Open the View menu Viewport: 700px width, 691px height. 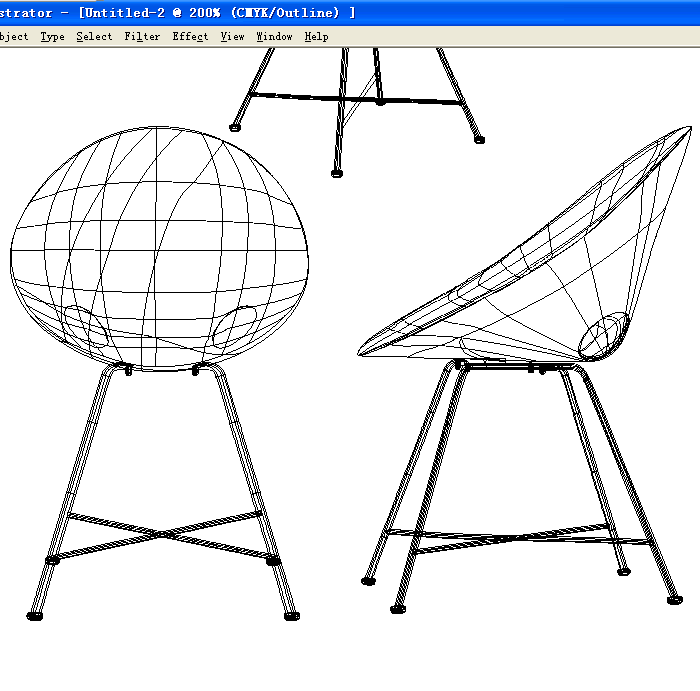click(x=232, y=37)
